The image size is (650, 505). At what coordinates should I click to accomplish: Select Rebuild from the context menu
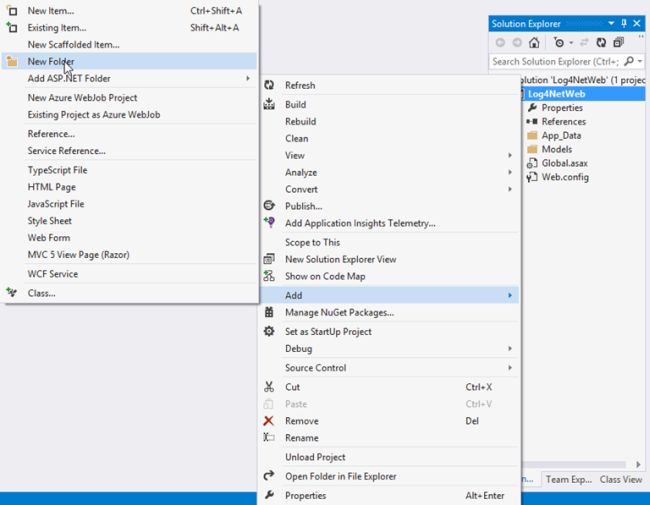pyautogui.click(x=390, y=121)
